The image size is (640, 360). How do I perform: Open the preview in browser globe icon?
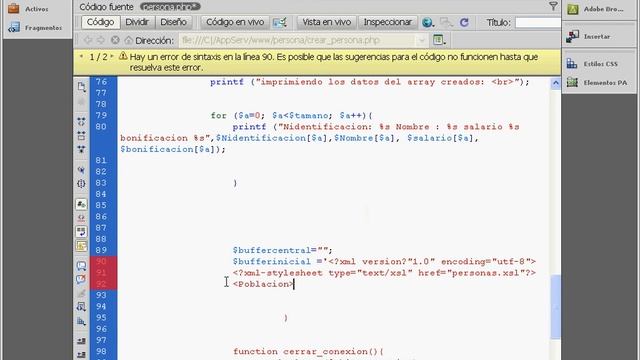point(427,22)
